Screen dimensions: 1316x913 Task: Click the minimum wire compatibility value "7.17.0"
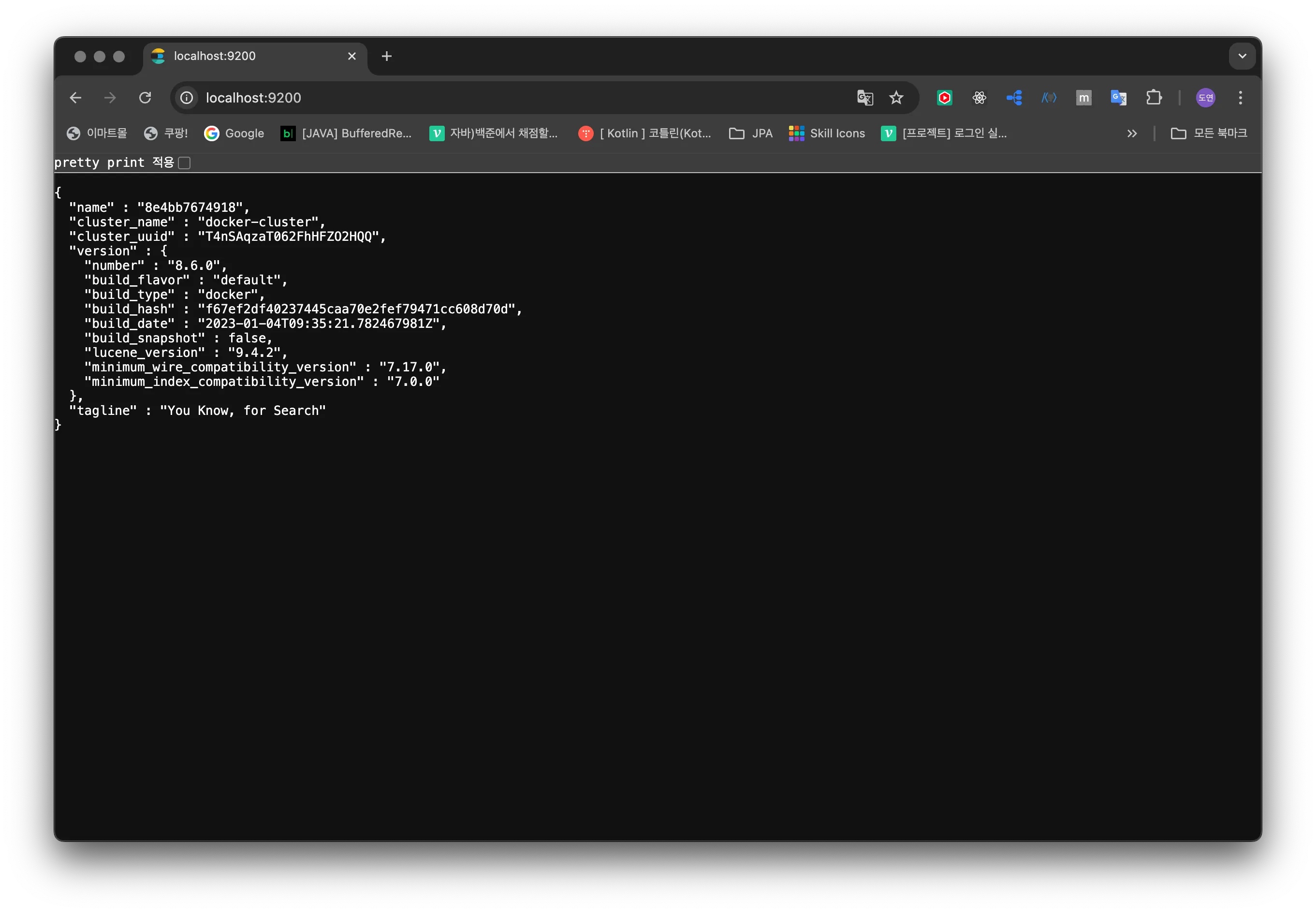(x=409, y=367)
